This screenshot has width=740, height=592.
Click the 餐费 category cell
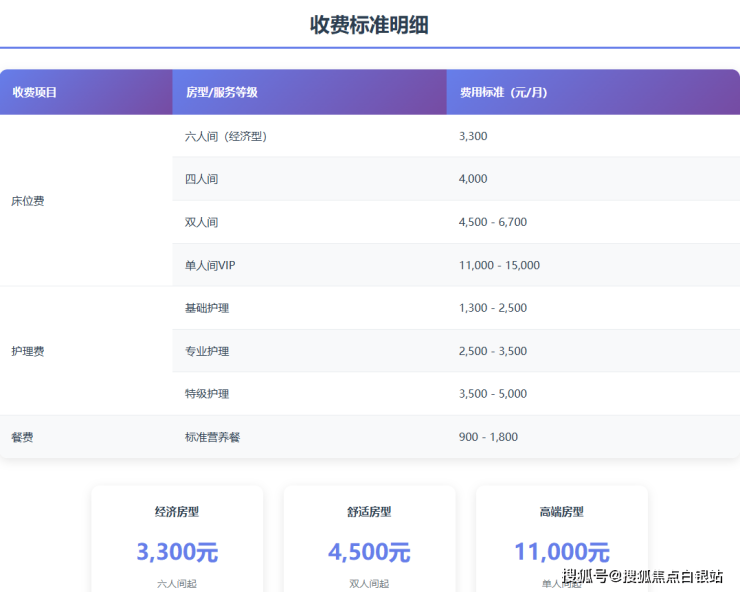click(22, 437)
